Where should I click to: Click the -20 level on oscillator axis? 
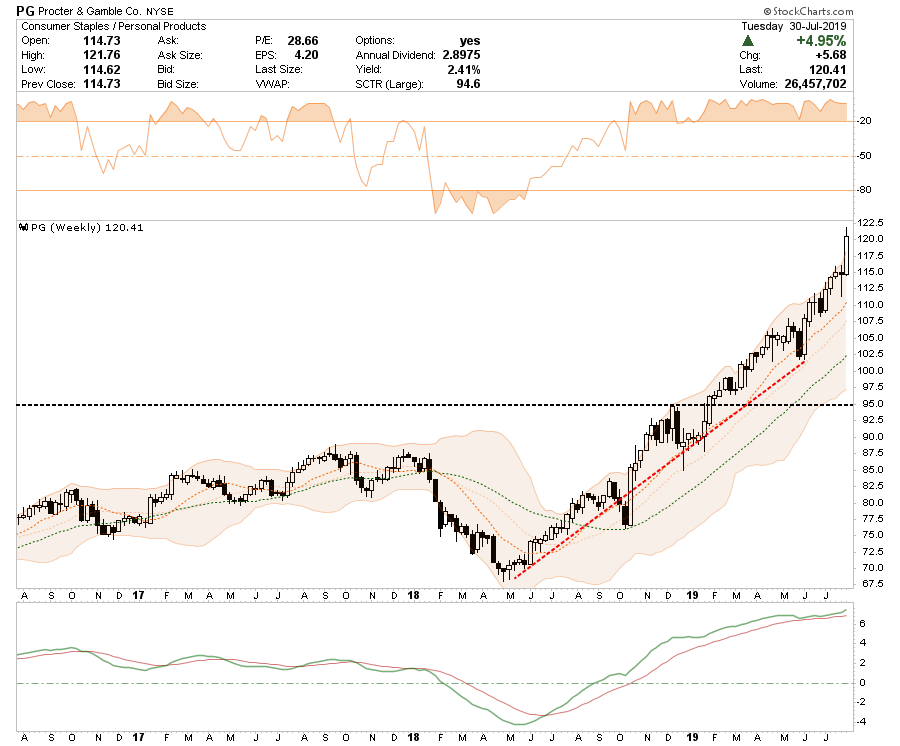click(864, 121)
